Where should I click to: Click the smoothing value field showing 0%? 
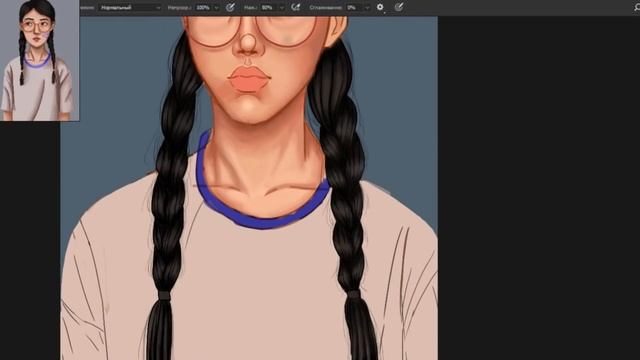pos(353,7)
